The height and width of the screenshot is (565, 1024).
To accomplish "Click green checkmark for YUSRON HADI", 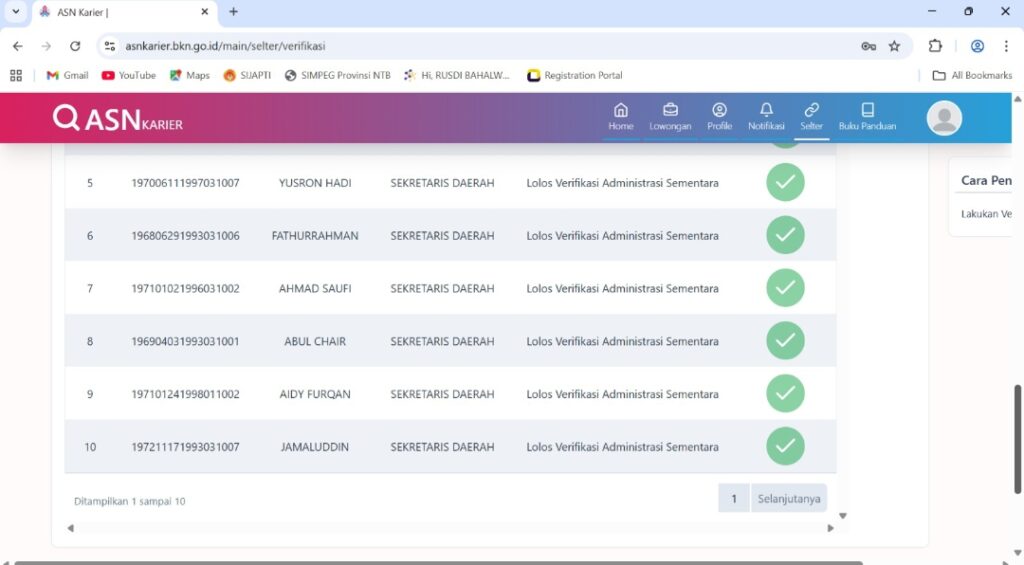I will click(785, 182).
